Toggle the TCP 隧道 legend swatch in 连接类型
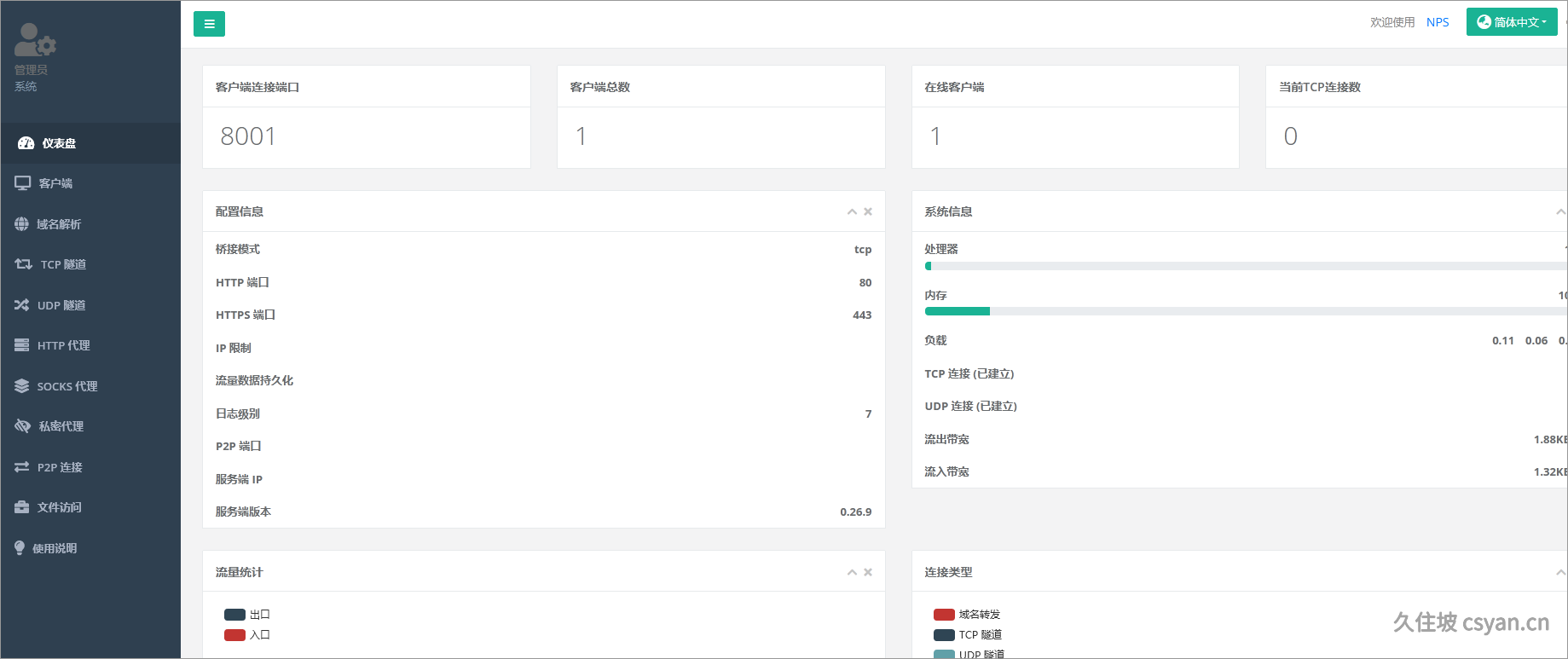 pos(944,635)
